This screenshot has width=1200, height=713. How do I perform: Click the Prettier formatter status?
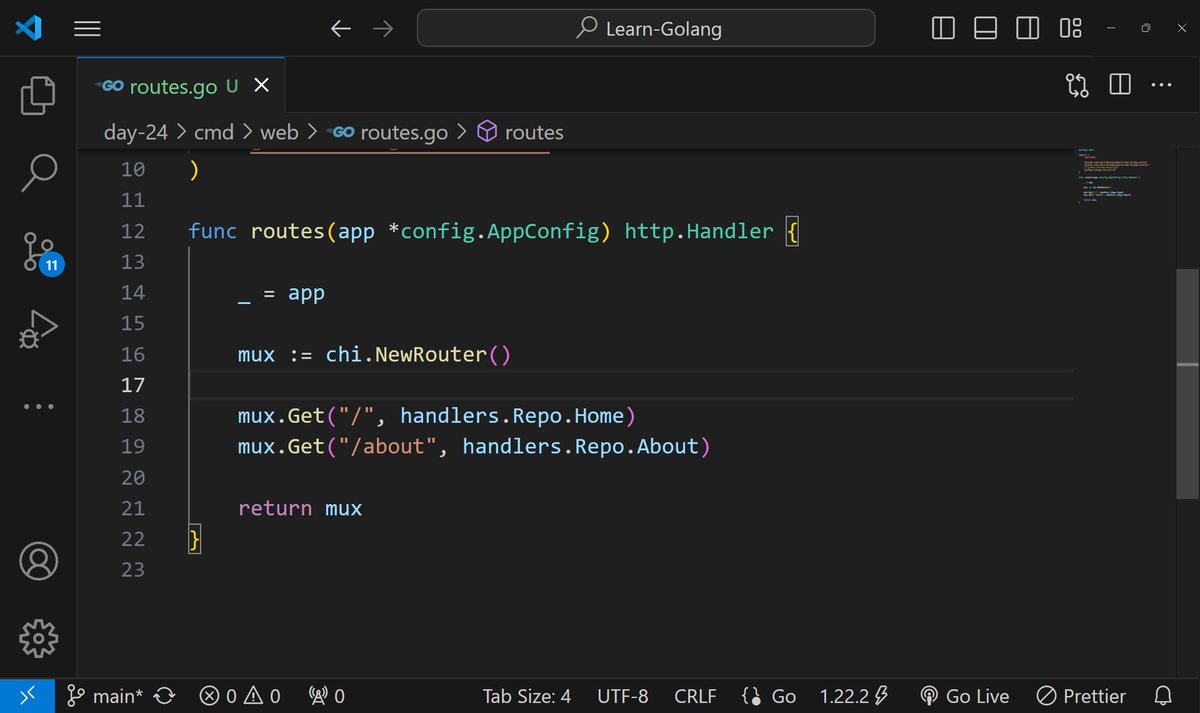1080,696
